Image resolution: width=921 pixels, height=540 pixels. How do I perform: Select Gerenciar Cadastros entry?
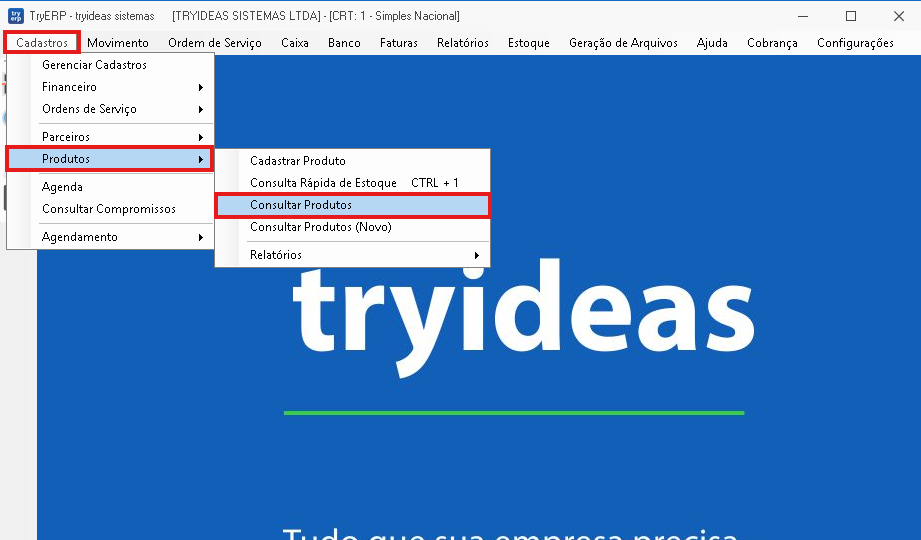(x=110, y=65)
